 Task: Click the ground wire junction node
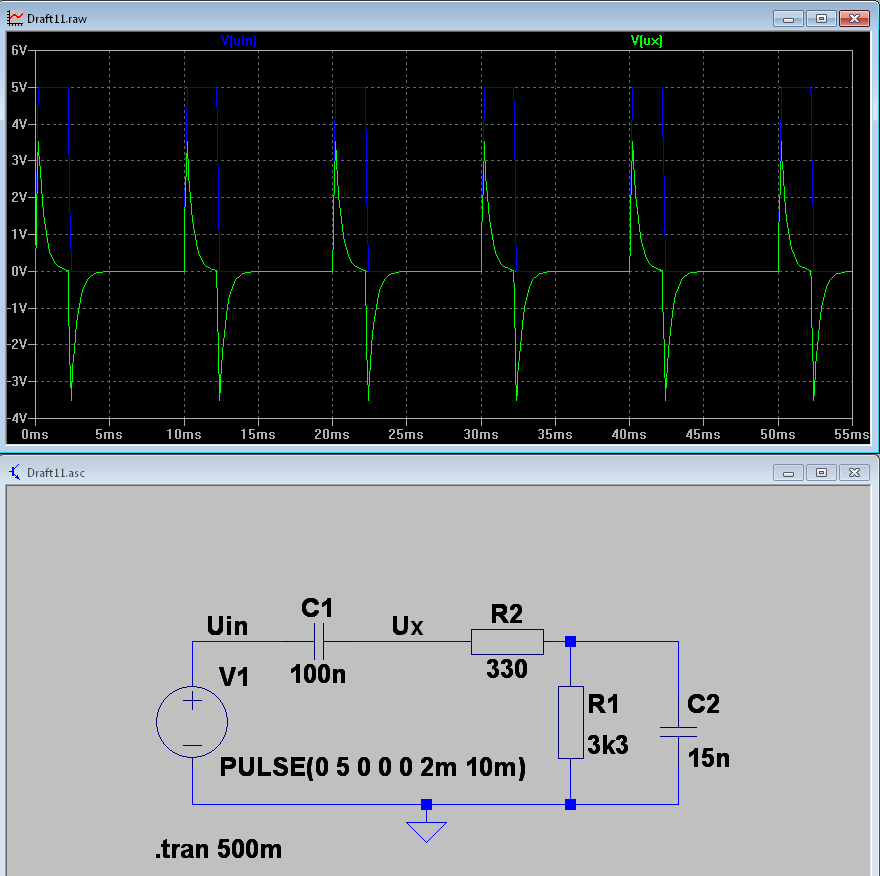coord(427,805)
